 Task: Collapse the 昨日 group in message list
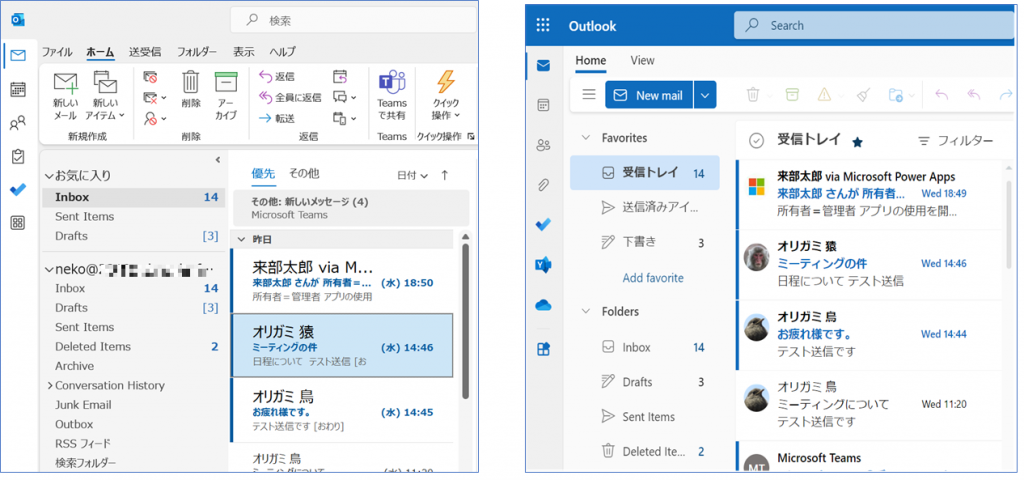point(242,240)
